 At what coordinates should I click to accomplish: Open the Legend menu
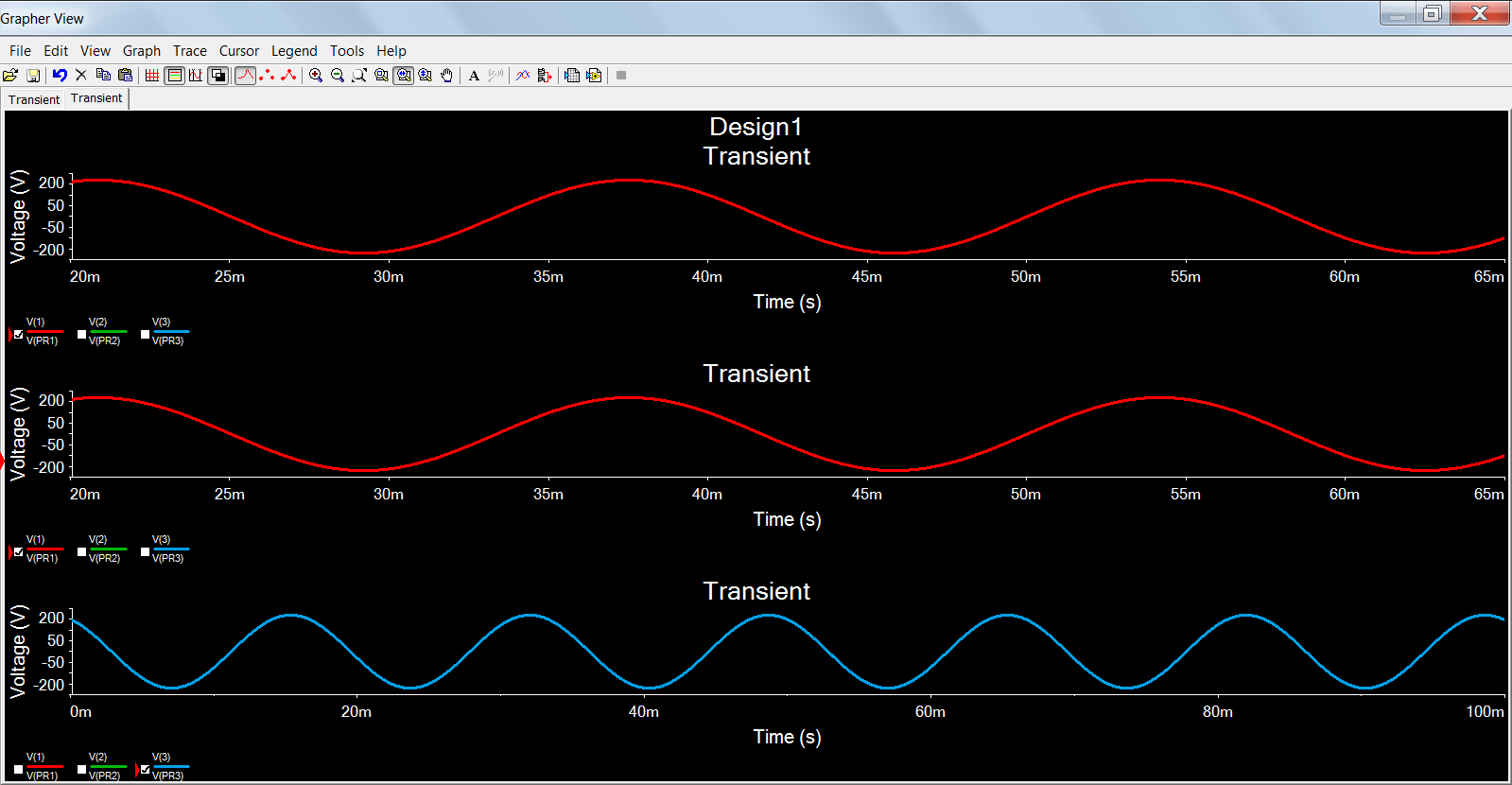pos(294,51)
